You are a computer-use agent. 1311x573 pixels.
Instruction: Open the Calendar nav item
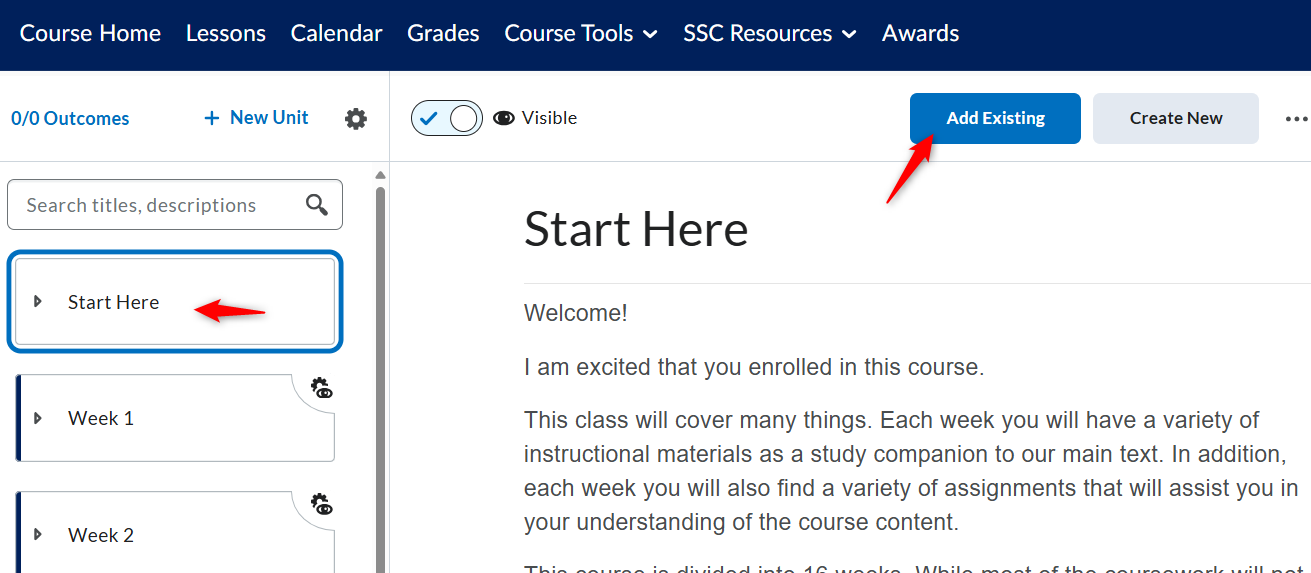(336, 33)
